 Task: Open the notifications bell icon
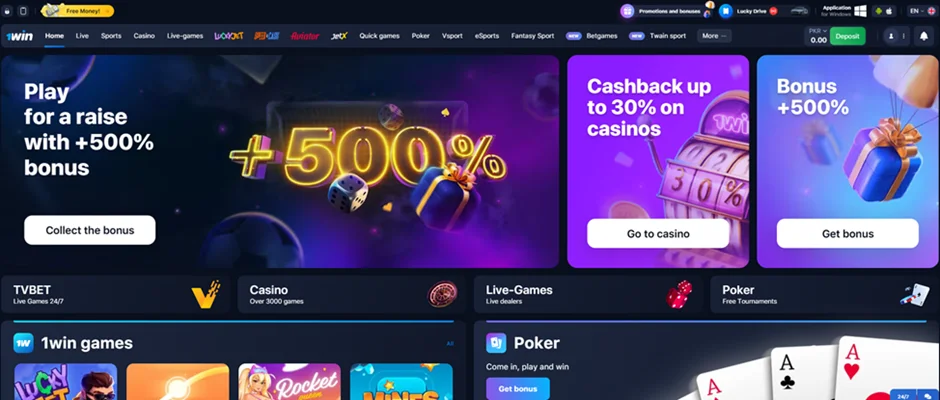point(923,36)
